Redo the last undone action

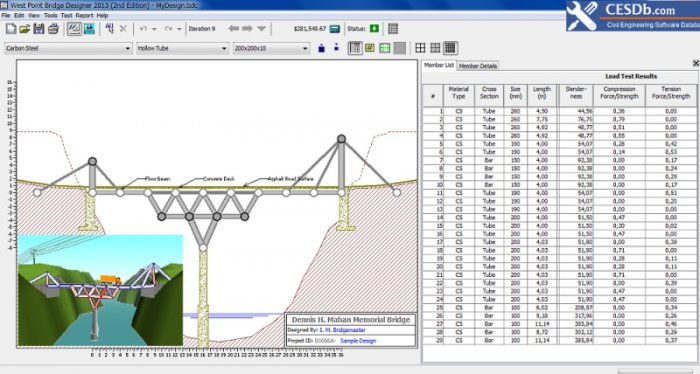pyautogui.click(x=168, y=29)
